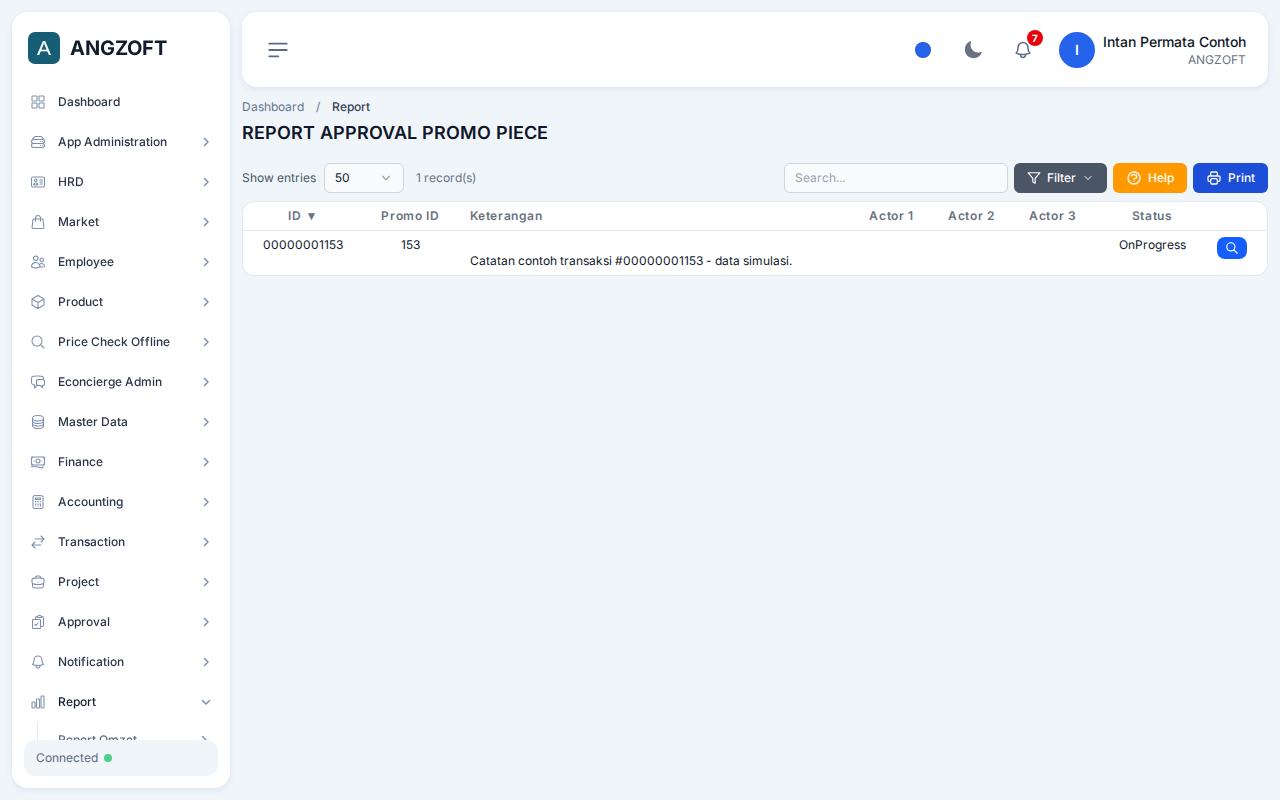Expand the Notification menu chevron
Viewport: 1280px width, 800px height.
[x=206, y=662]
